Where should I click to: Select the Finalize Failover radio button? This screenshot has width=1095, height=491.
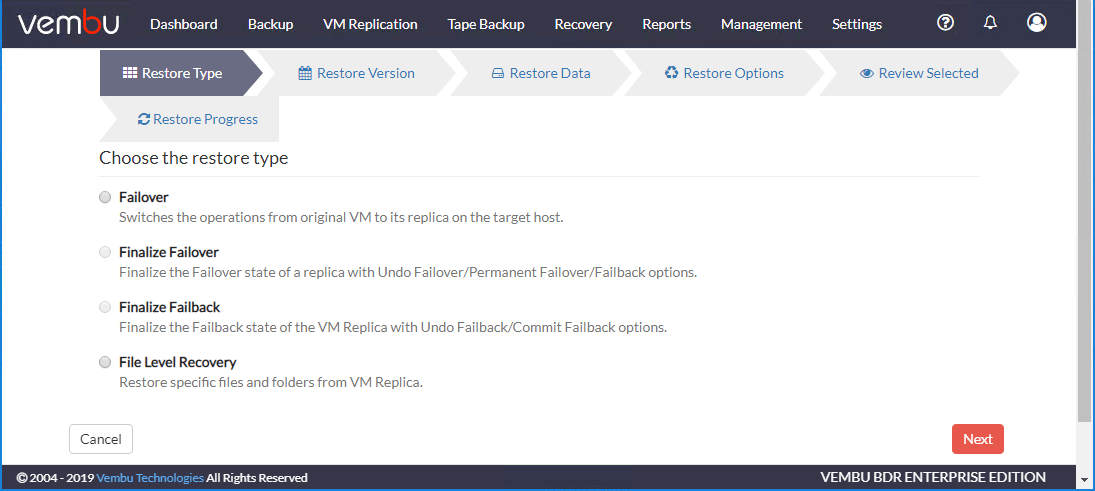coord(105,252)
